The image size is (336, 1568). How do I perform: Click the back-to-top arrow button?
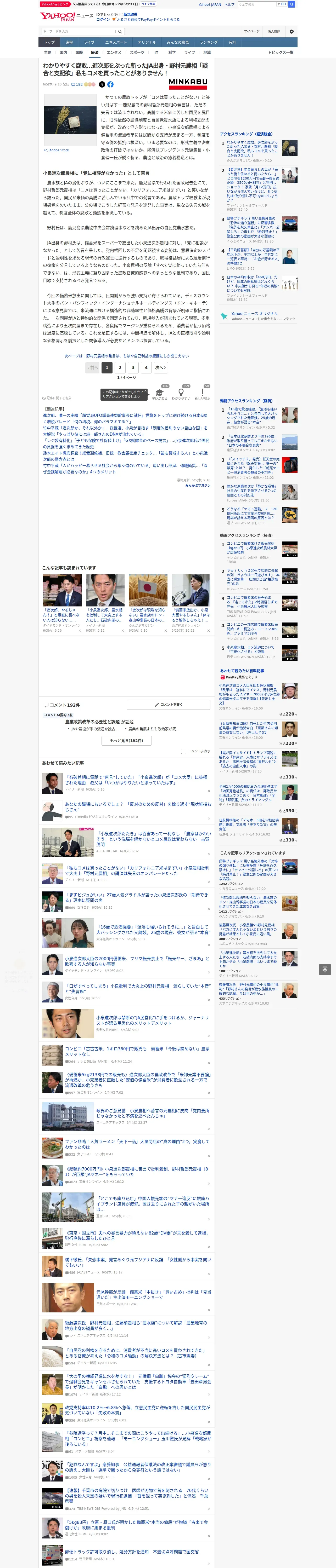[325, 969]
